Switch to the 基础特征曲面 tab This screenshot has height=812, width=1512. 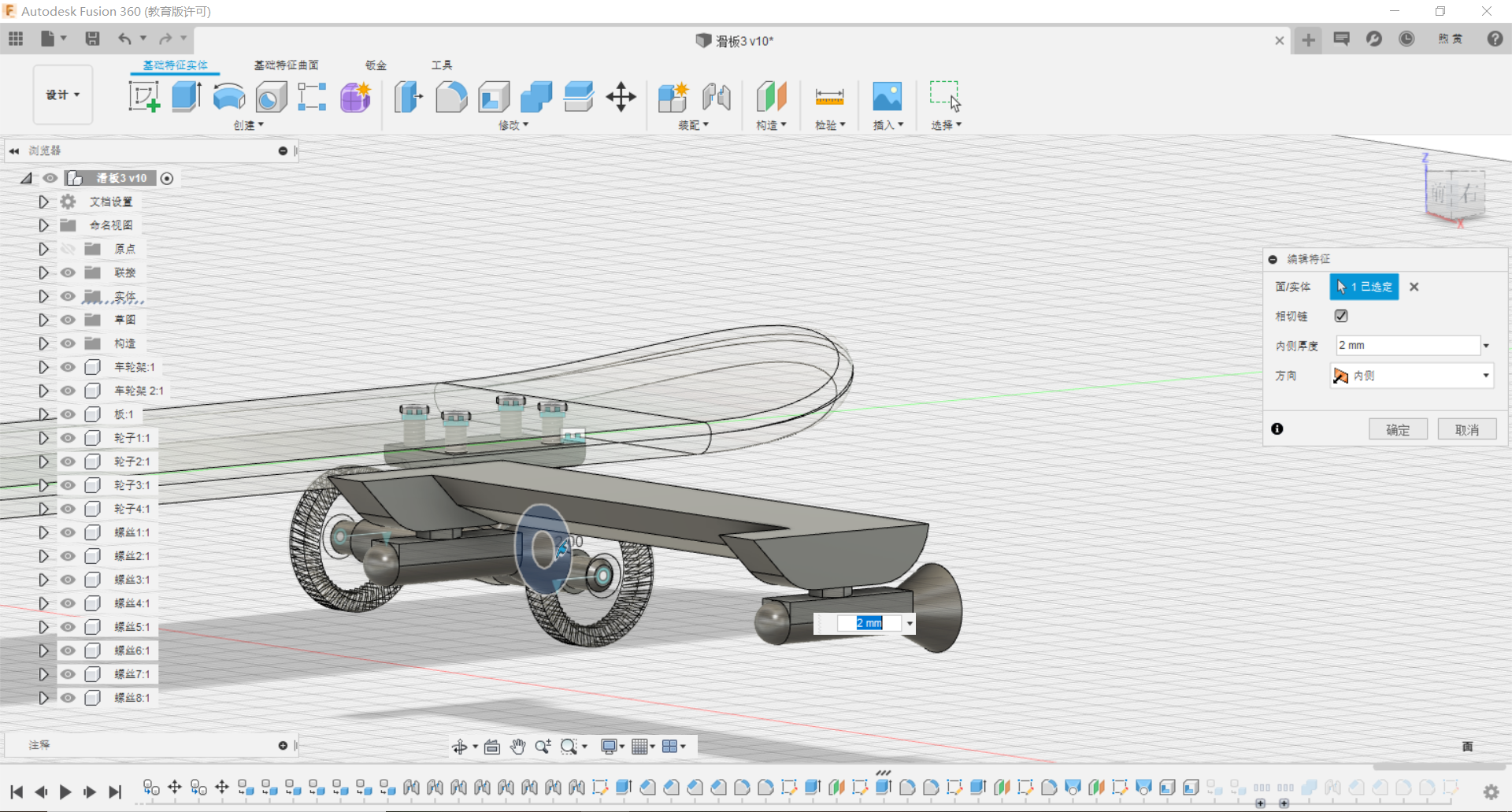click(286, 65)
